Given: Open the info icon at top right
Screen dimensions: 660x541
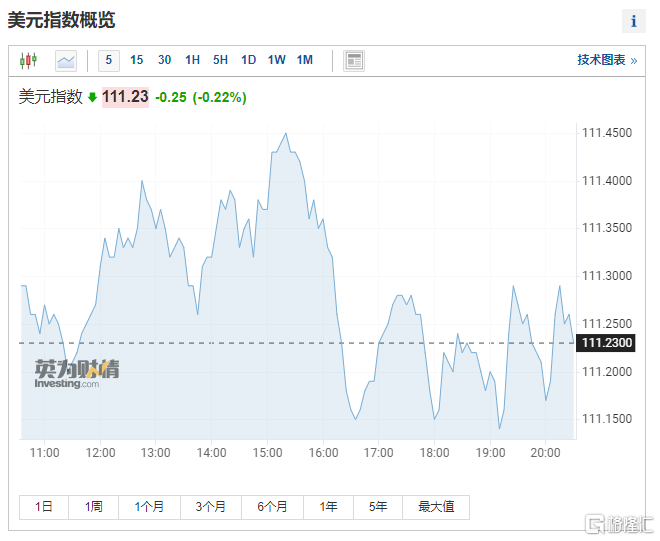Looking at the screenshot, I should click(633, 21).
